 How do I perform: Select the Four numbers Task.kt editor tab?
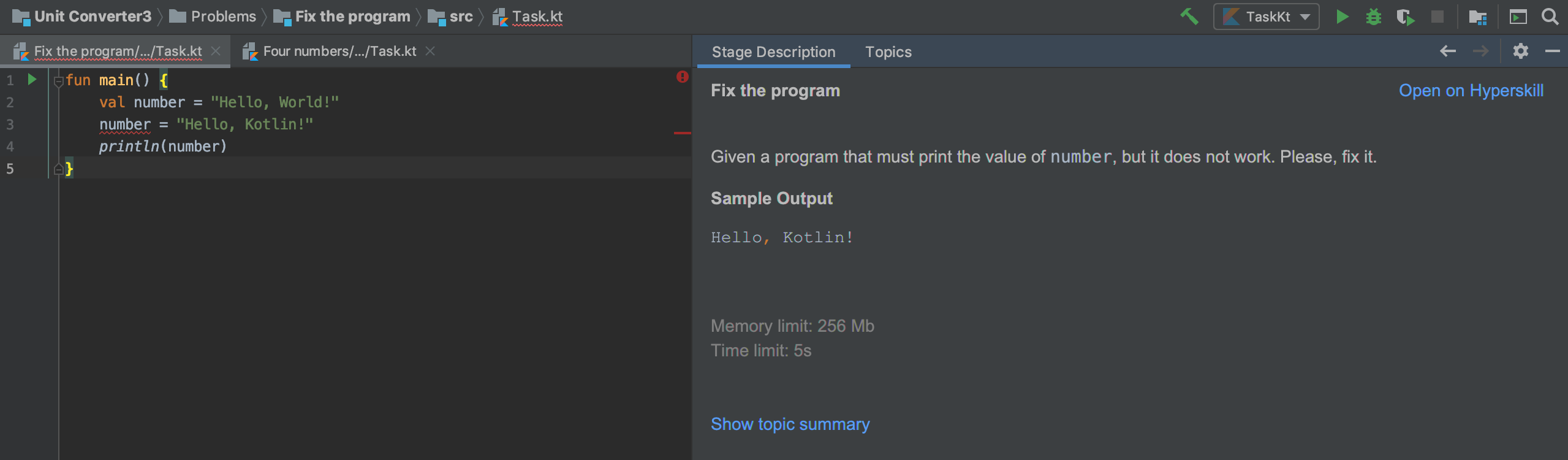pyautogui.click(x=339, y=51)
